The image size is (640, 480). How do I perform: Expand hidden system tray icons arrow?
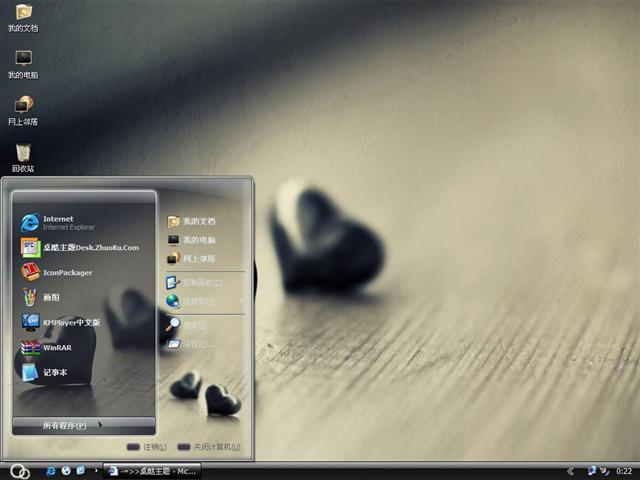pyautogui.click(x=570, y=470)
